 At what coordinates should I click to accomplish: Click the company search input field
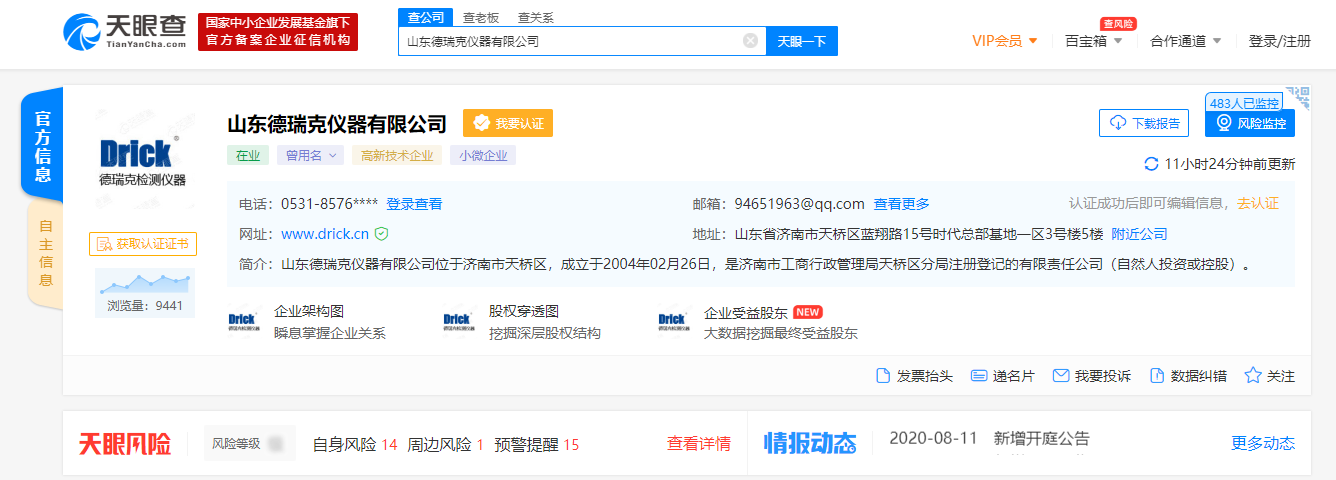tap(570, 41)
